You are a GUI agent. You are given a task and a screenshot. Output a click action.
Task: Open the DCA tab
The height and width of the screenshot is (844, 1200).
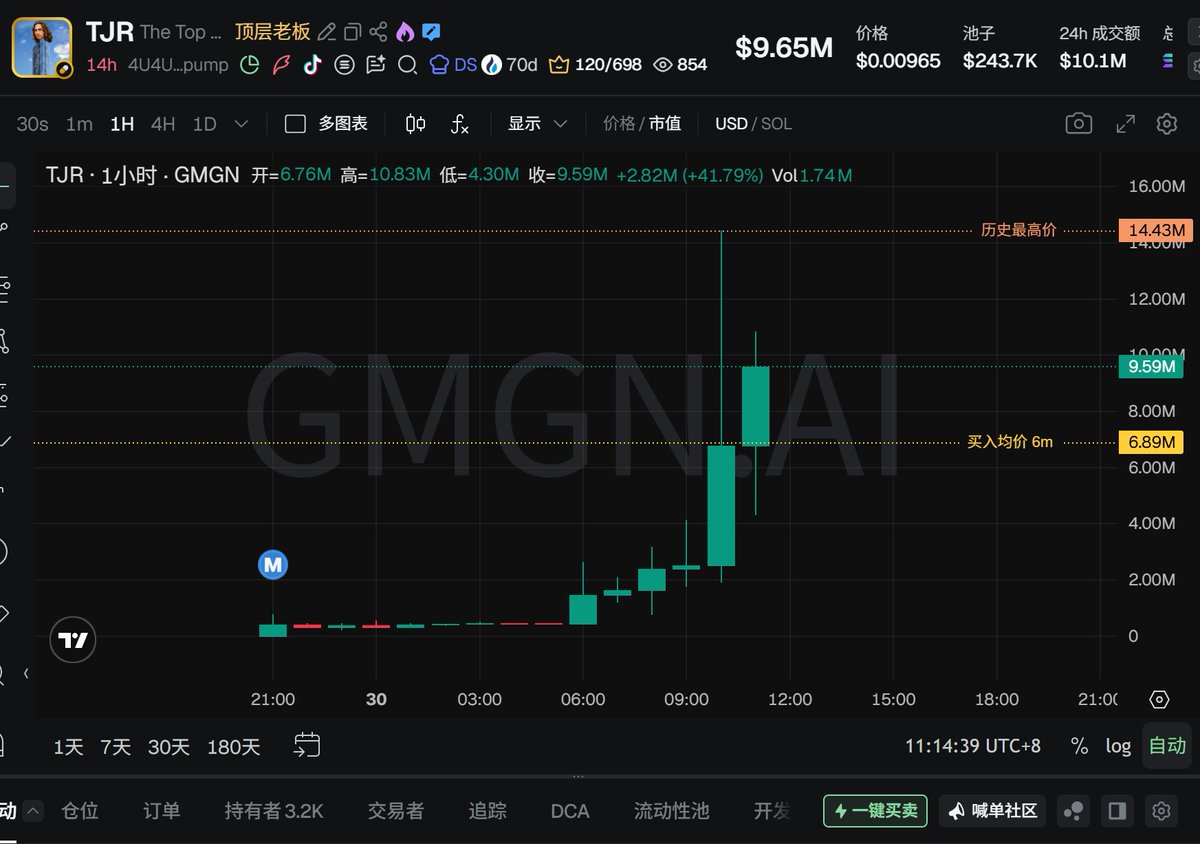click(570, 811)
